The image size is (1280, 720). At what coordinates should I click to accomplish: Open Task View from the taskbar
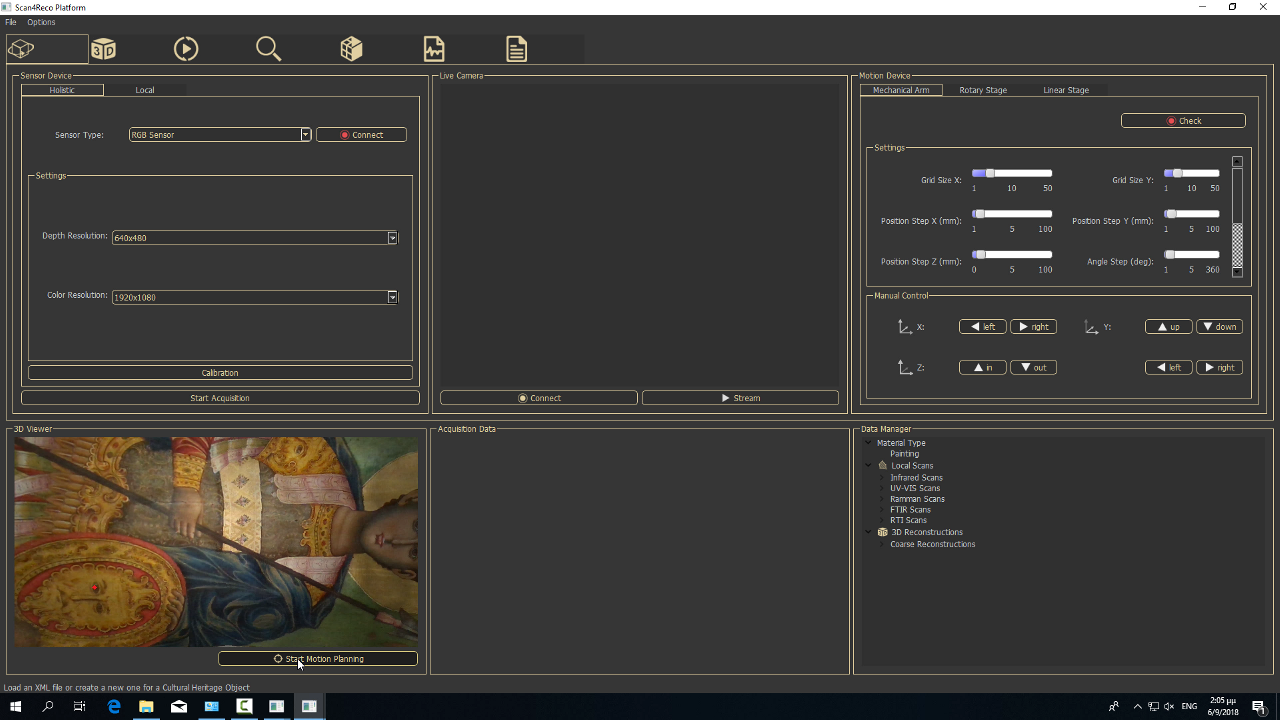coord(80,706)
